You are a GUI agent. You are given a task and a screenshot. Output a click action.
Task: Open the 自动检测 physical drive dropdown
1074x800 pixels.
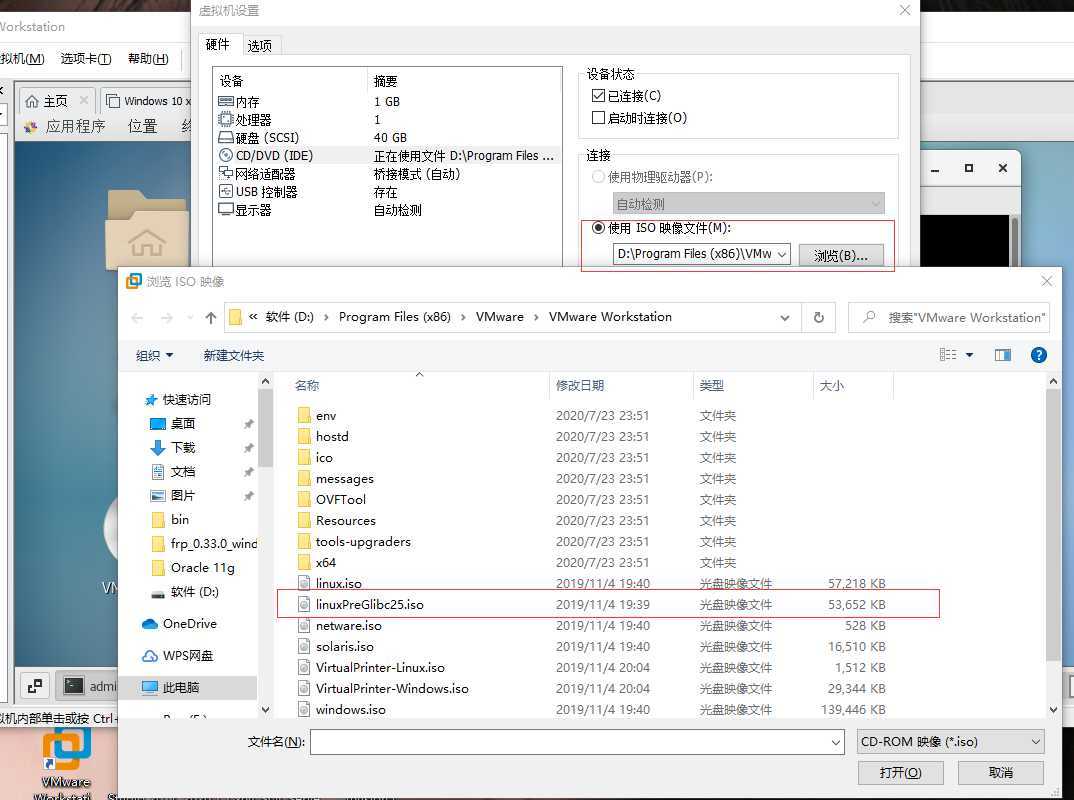click(875, 203)
